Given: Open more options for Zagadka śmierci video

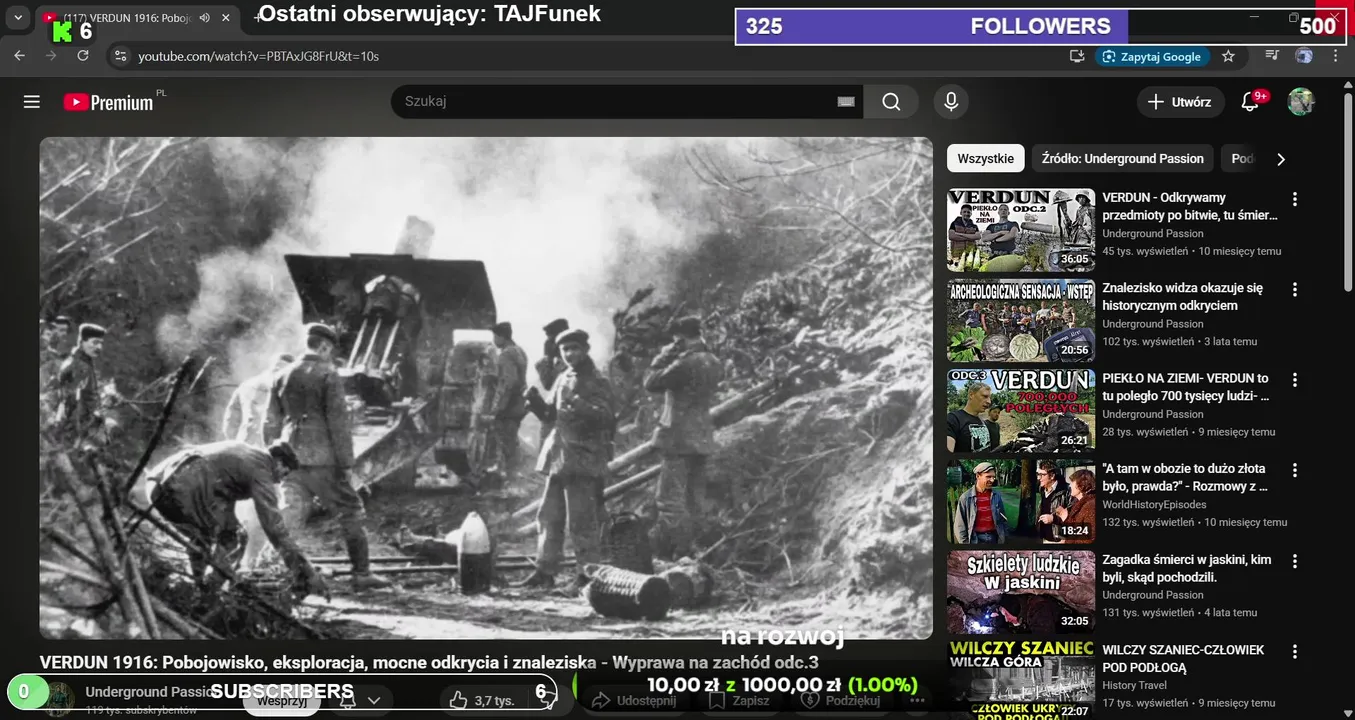Looking at the screenshot, I should 1295,561.
